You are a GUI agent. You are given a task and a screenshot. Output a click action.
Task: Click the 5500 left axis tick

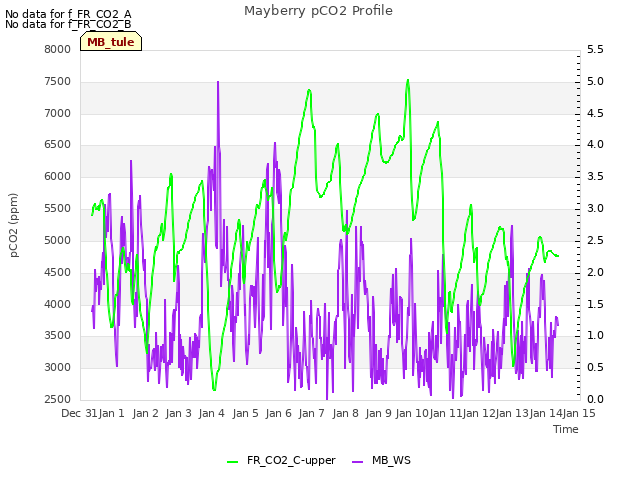click(58, 209)
